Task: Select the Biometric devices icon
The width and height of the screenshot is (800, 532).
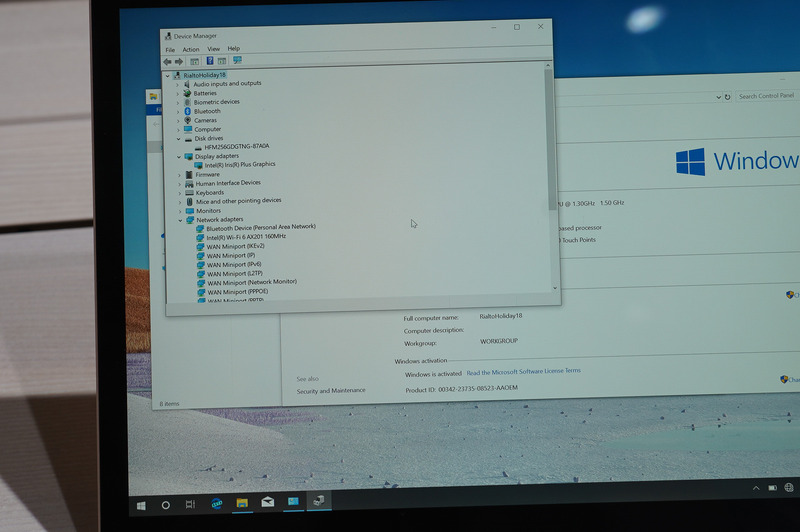Action: click(x=187, y=102)
